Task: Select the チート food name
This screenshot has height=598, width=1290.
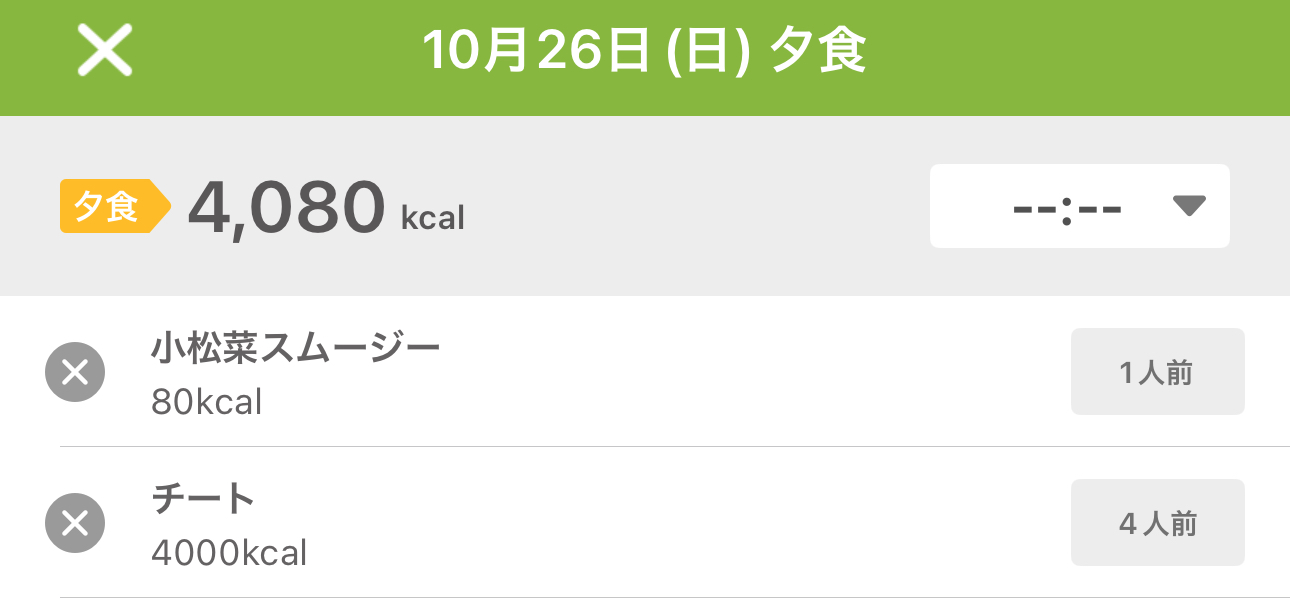Action: click(x=204, y=499)
